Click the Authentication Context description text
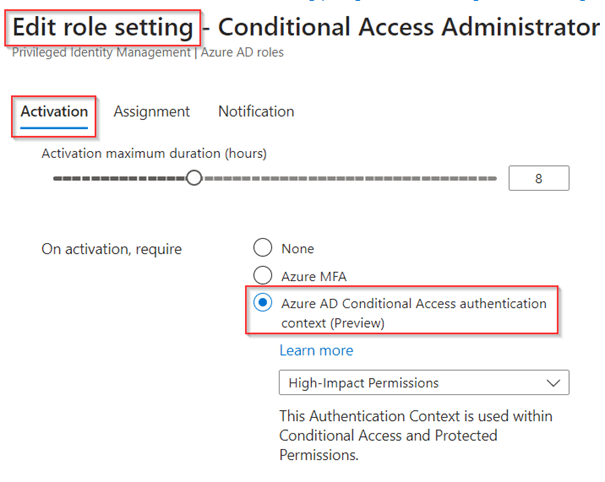The height and width of the screenshot is (482, 605). (415, 435)
